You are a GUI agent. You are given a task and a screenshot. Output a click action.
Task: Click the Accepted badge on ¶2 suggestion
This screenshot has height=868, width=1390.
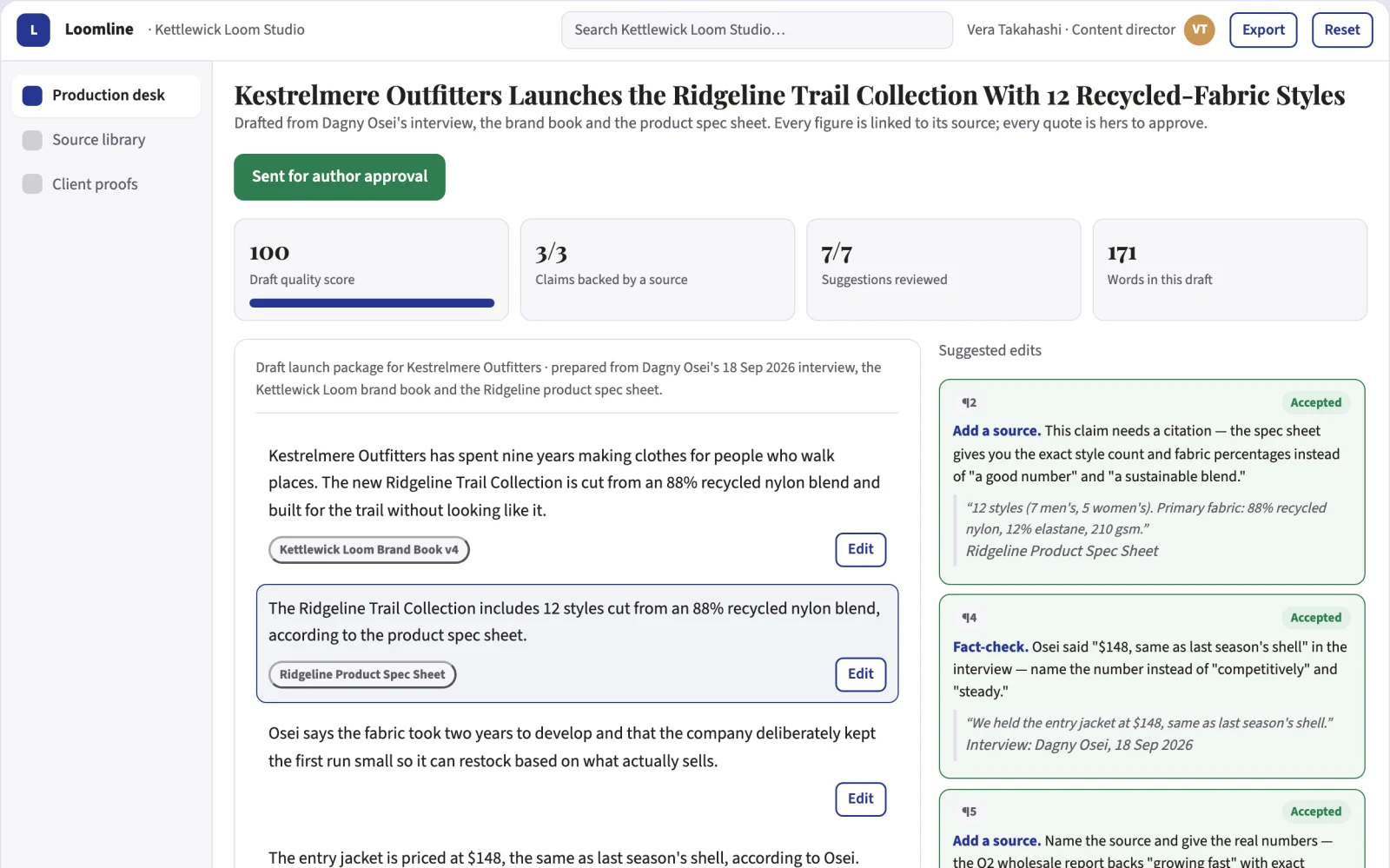[x=1315, y=402]
